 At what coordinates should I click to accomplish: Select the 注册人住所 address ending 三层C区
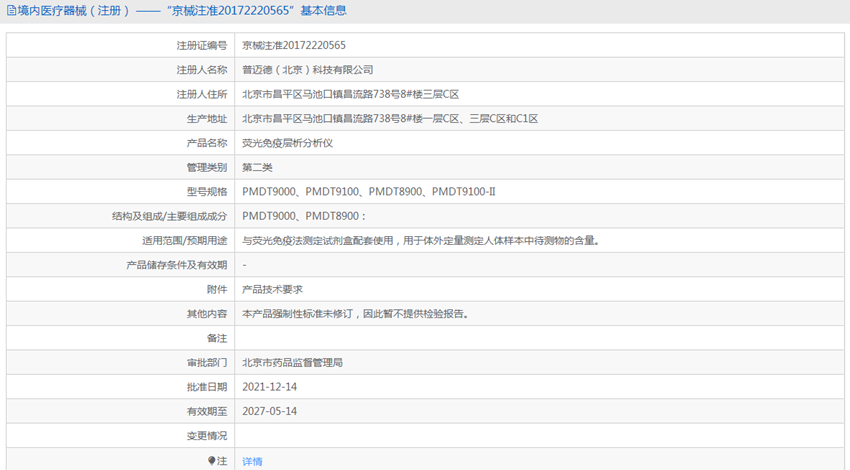(350, 94)
